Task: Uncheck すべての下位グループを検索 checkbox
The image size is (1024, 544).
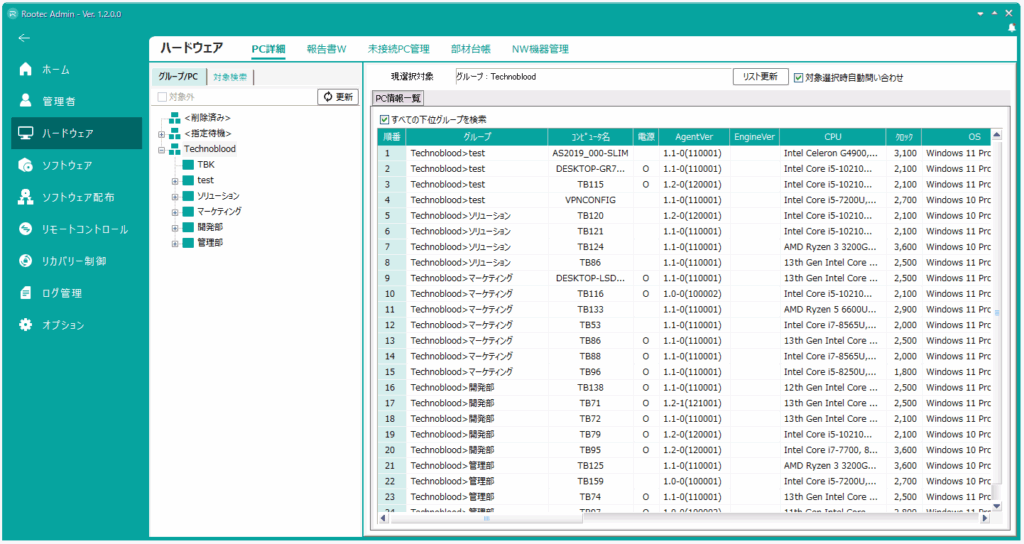Action: point(385,119)
